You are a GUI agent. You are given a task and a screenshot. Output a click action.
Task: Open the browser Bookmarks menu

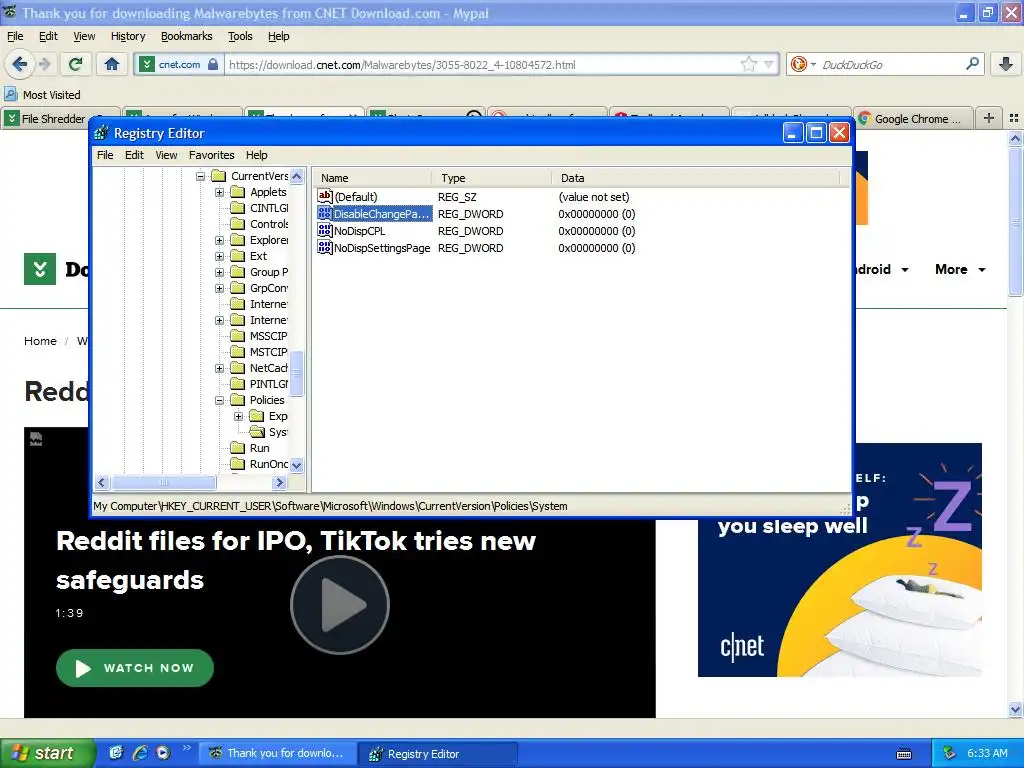pos(187,36)
